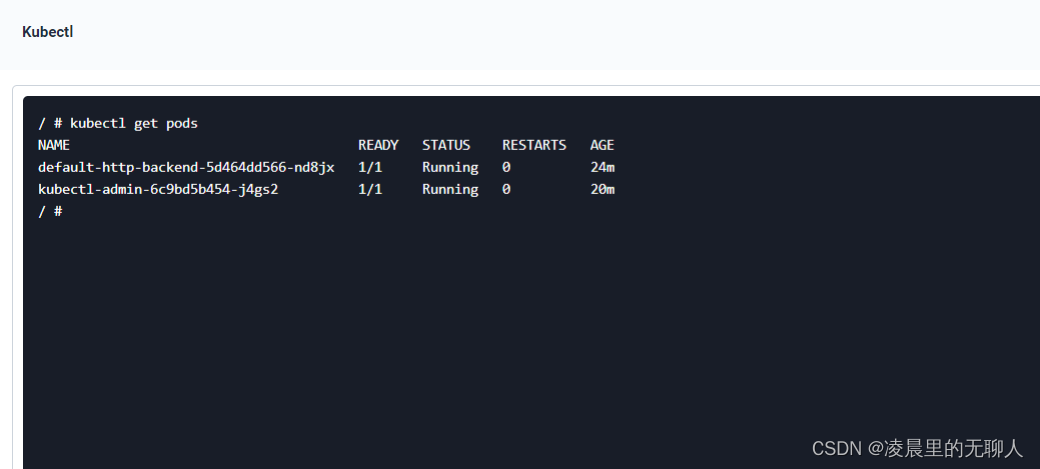This screenshot has height=469, width=1040.
Task: Click Running status of default-http-backend pod
Action: 450,168
